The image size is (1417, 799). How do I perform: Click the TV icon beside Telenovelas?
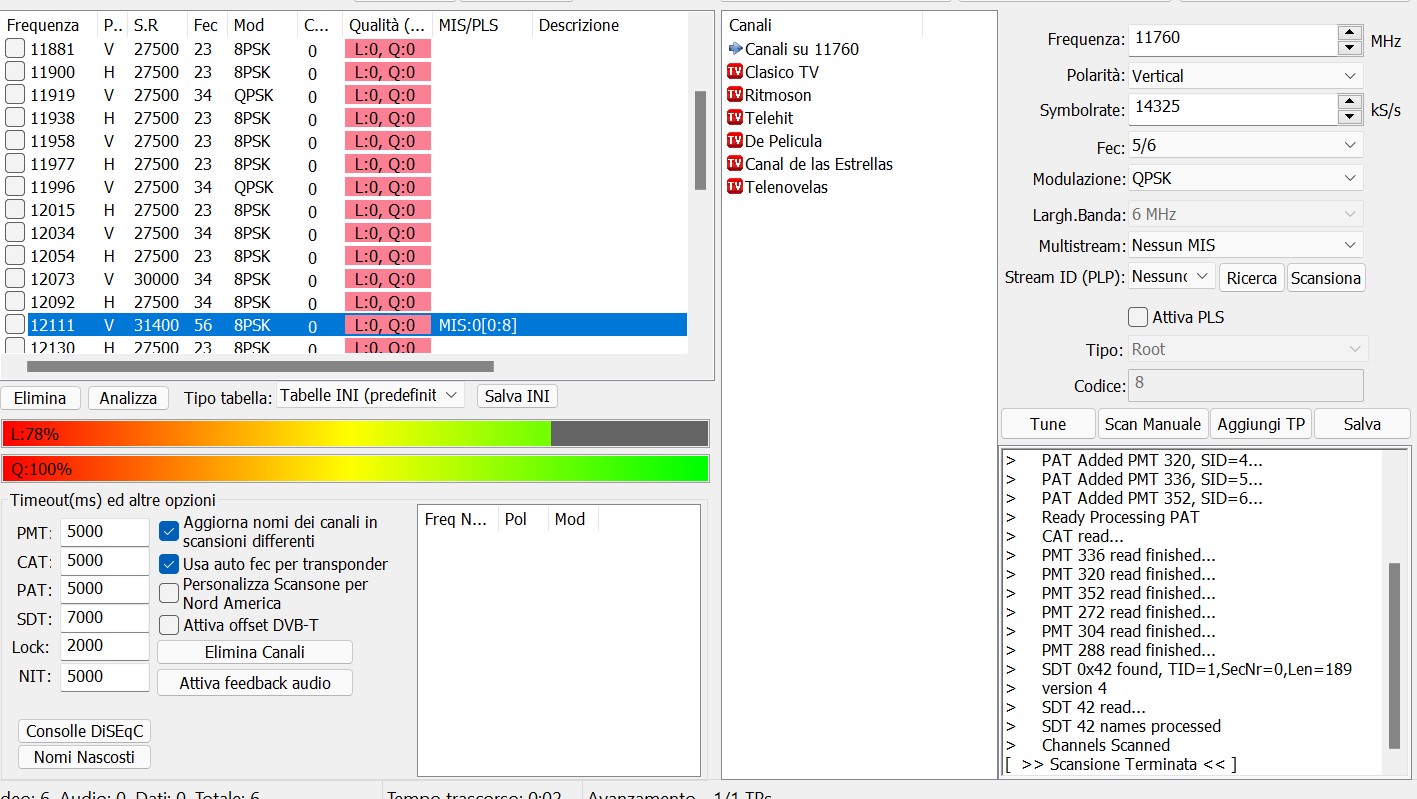735,187
